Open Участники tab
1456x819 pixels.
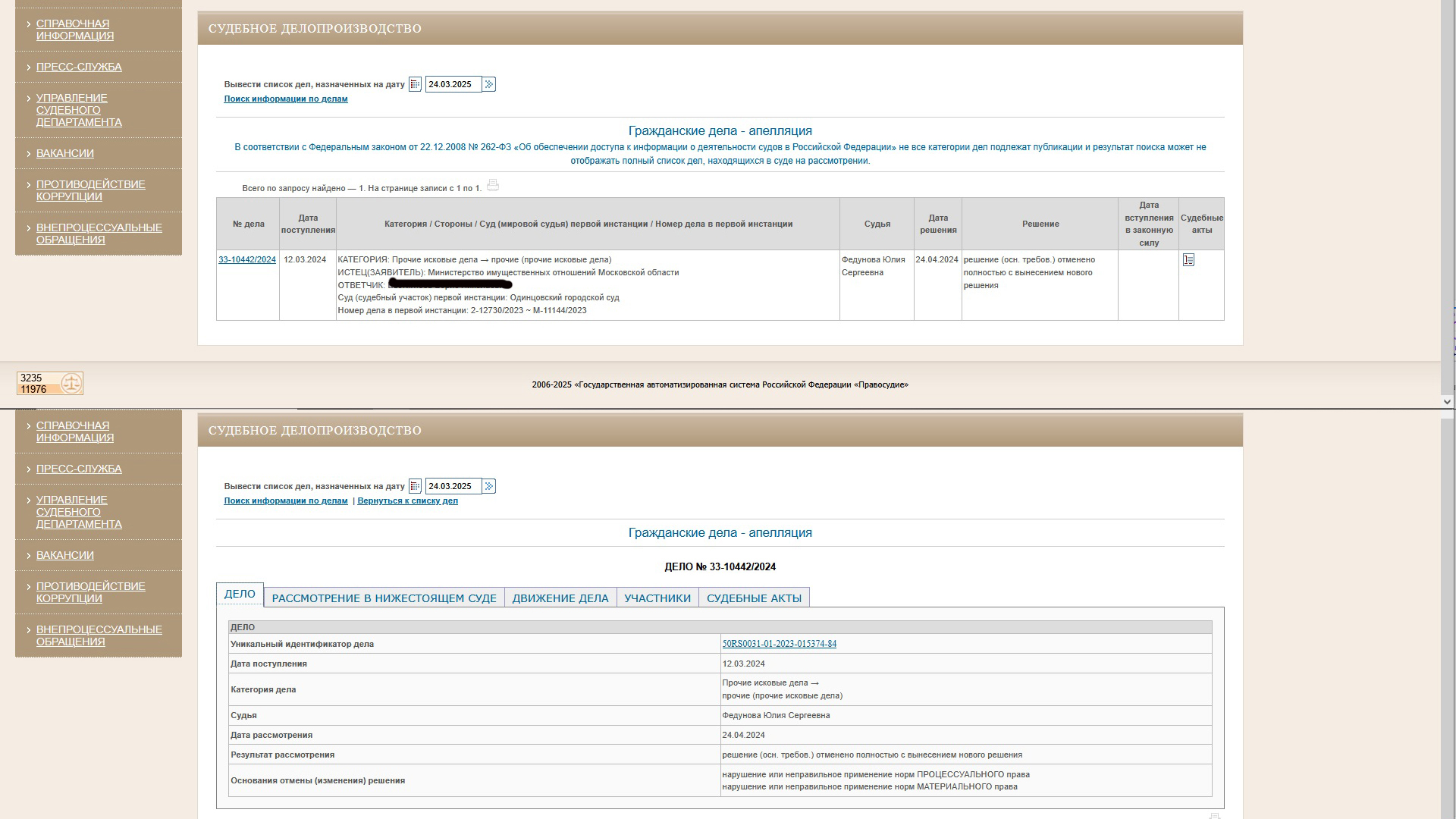657,598
